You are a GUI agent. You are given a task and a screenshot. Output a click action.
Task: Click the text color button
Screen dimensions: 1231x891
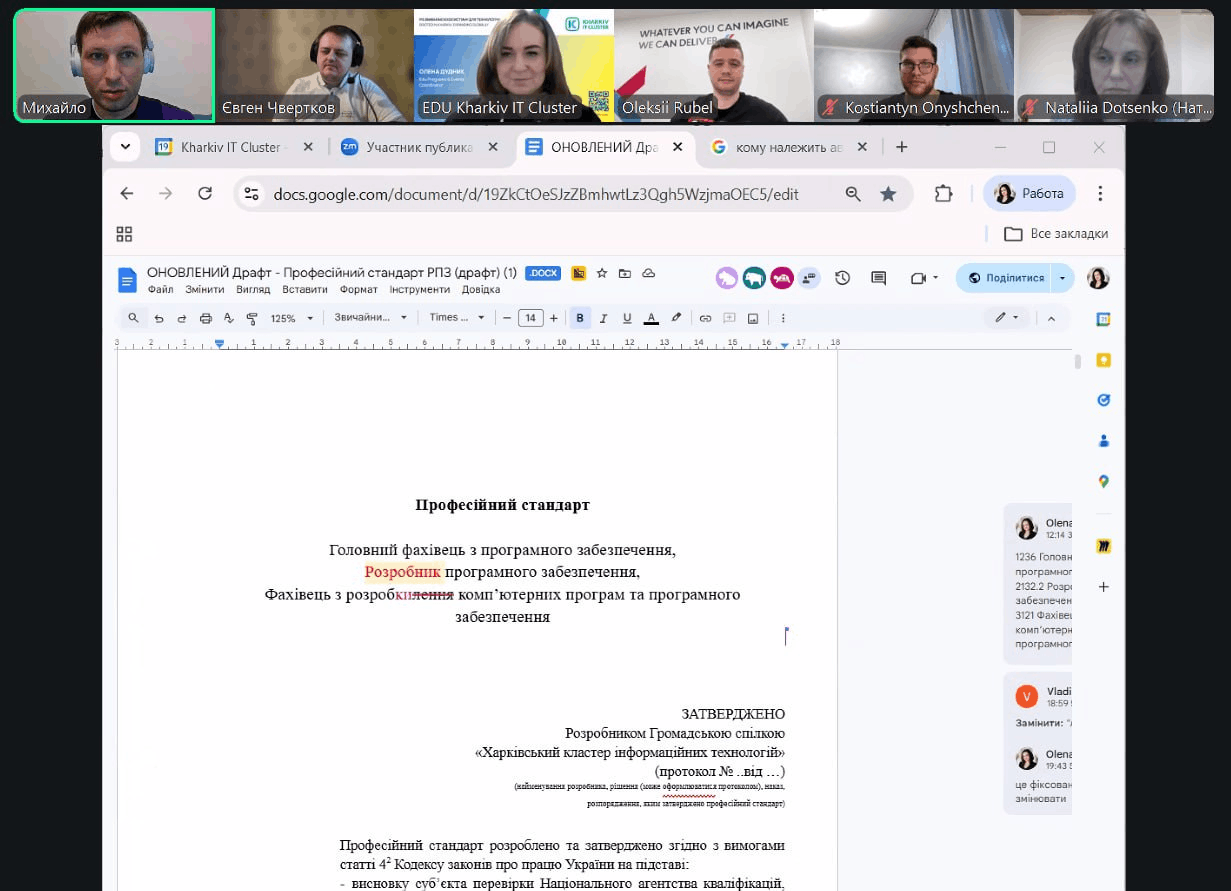pyautogui.click(x=651, y=318)
